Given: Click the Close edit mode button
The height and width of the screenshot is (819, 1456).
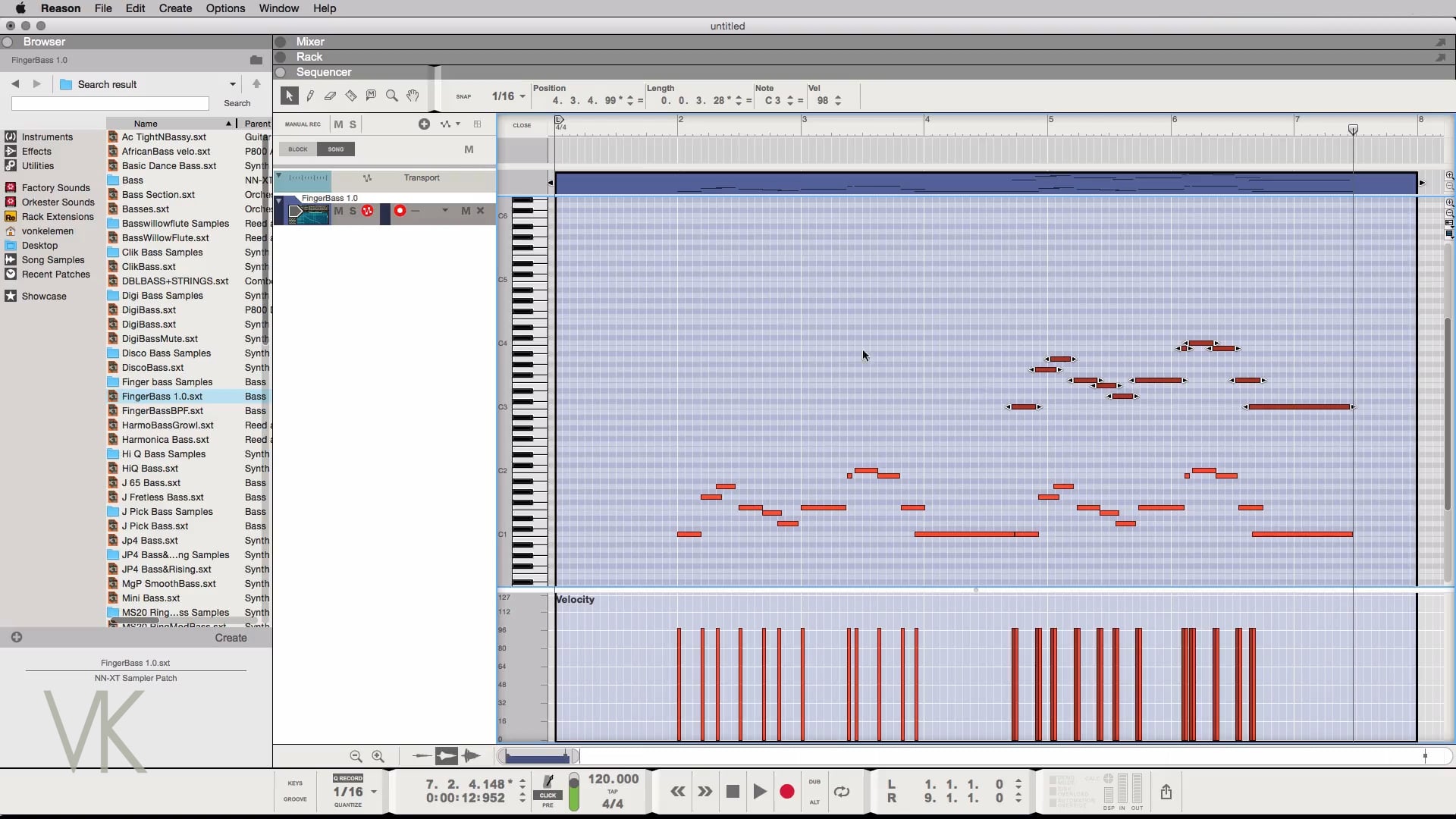Looking at the screenshot, I should (x=522, y=125).
